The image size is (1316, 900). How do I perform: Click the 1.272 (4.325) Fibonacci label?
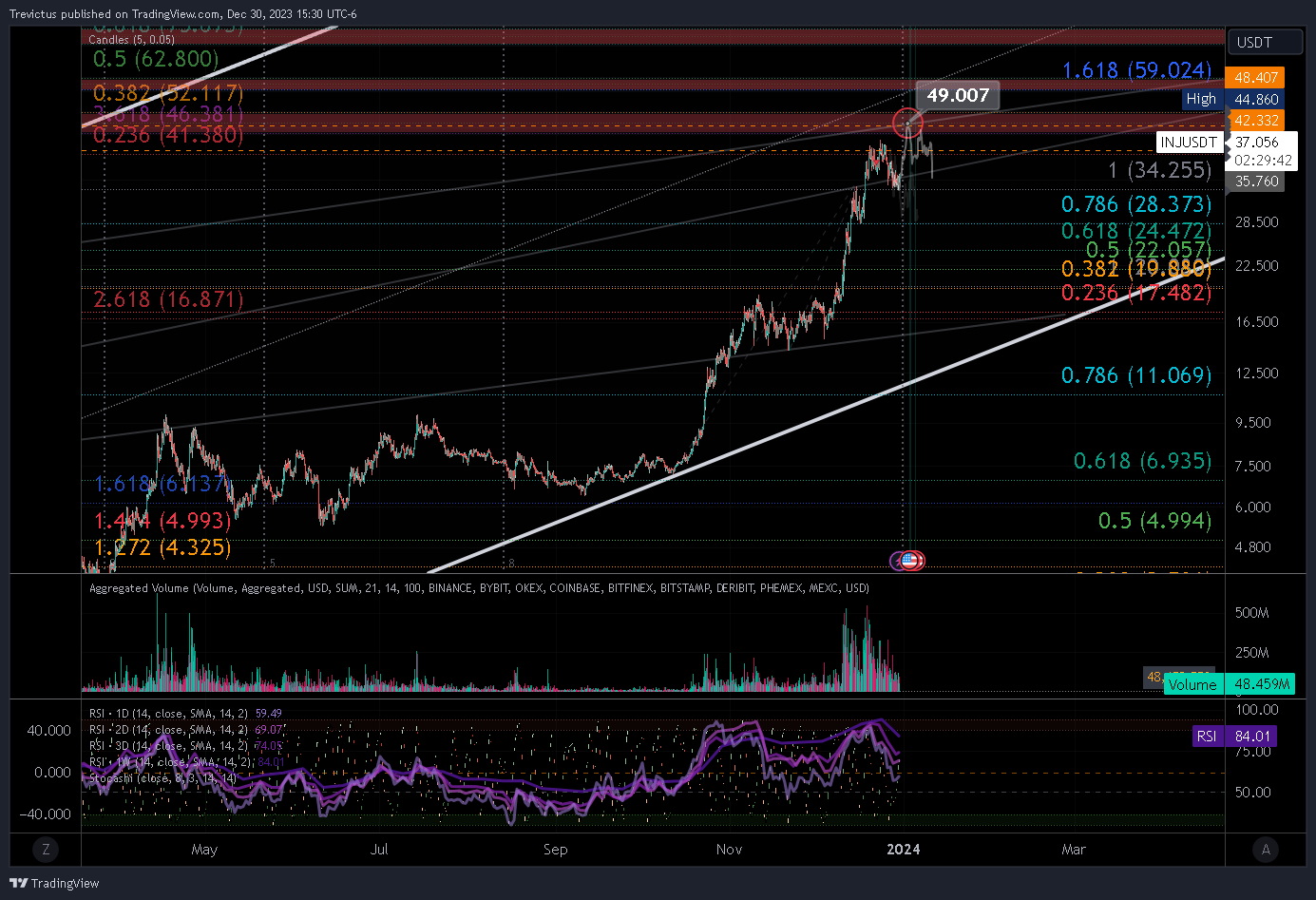(162, 547)
